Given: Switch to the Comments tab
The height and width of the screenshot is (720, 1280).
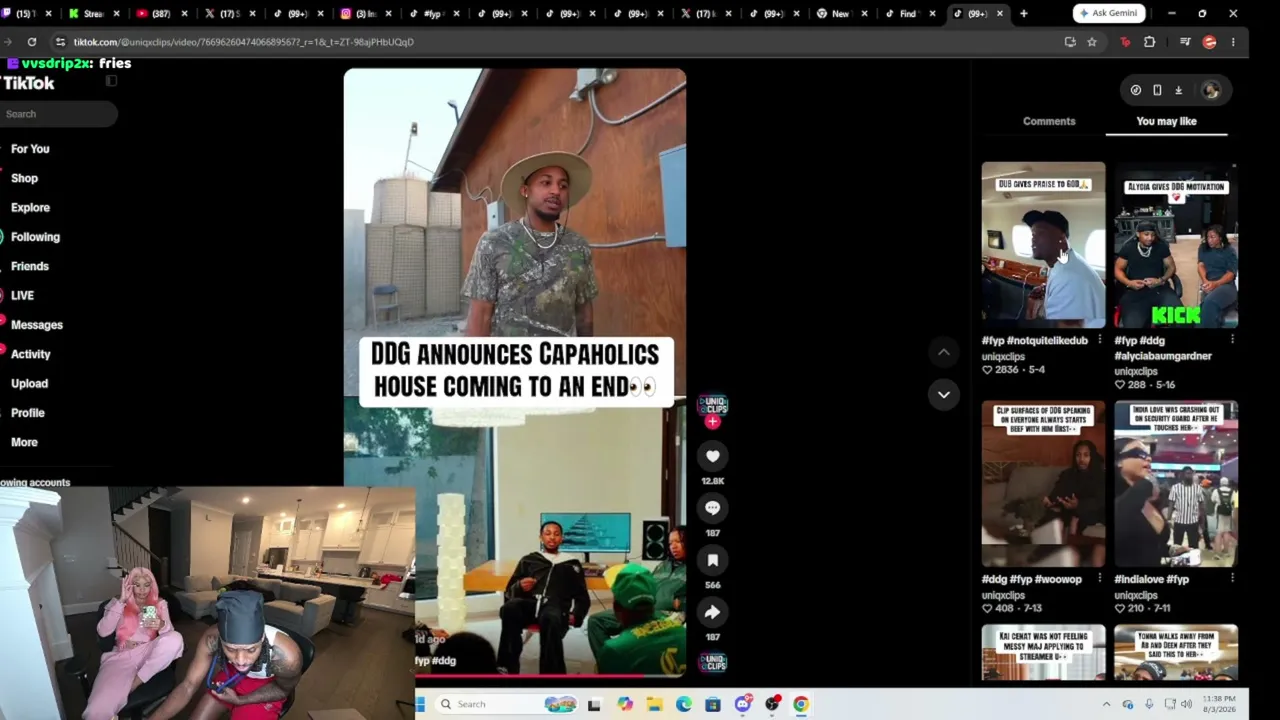Looking at the screenshot, I should click(1049, 121).
